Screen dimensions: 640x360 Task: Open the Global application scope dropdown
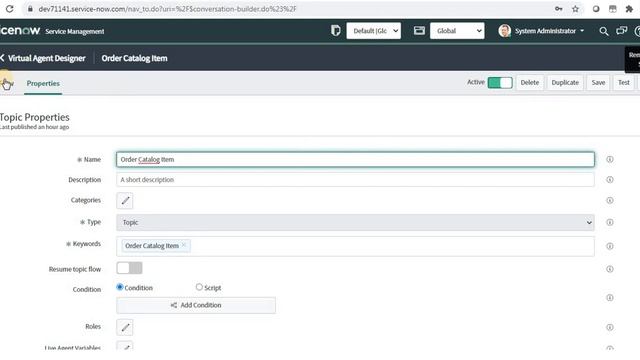point(457,31)
